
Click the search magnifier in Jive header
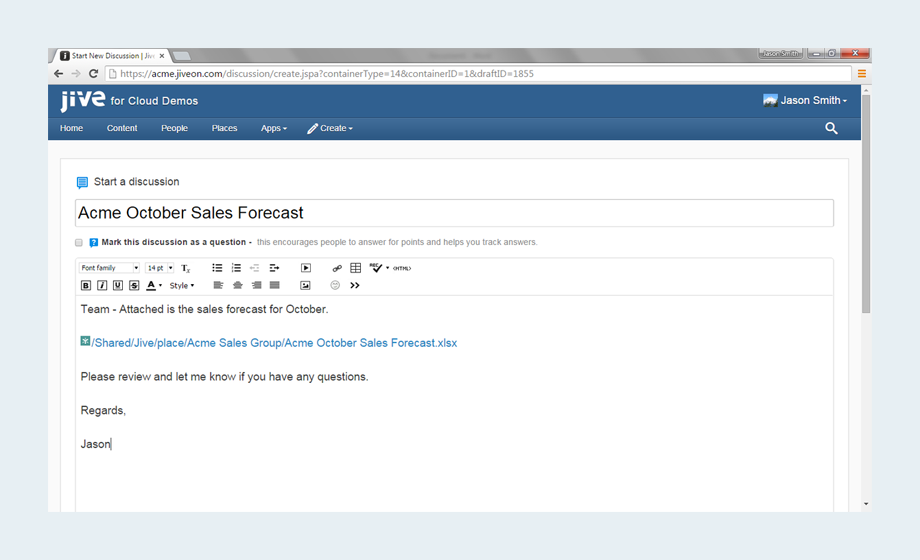(831, 128)
